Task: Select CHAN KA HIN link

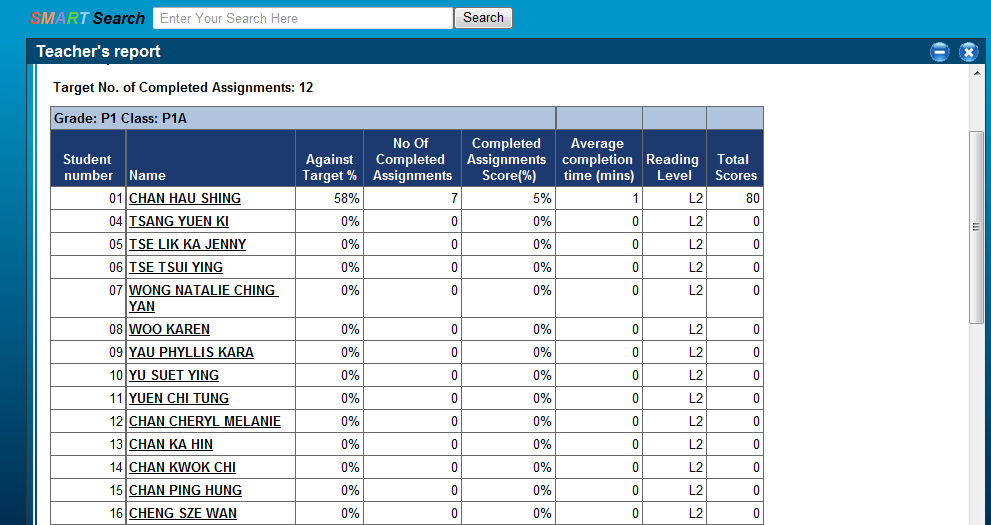Action: (171, 444)
